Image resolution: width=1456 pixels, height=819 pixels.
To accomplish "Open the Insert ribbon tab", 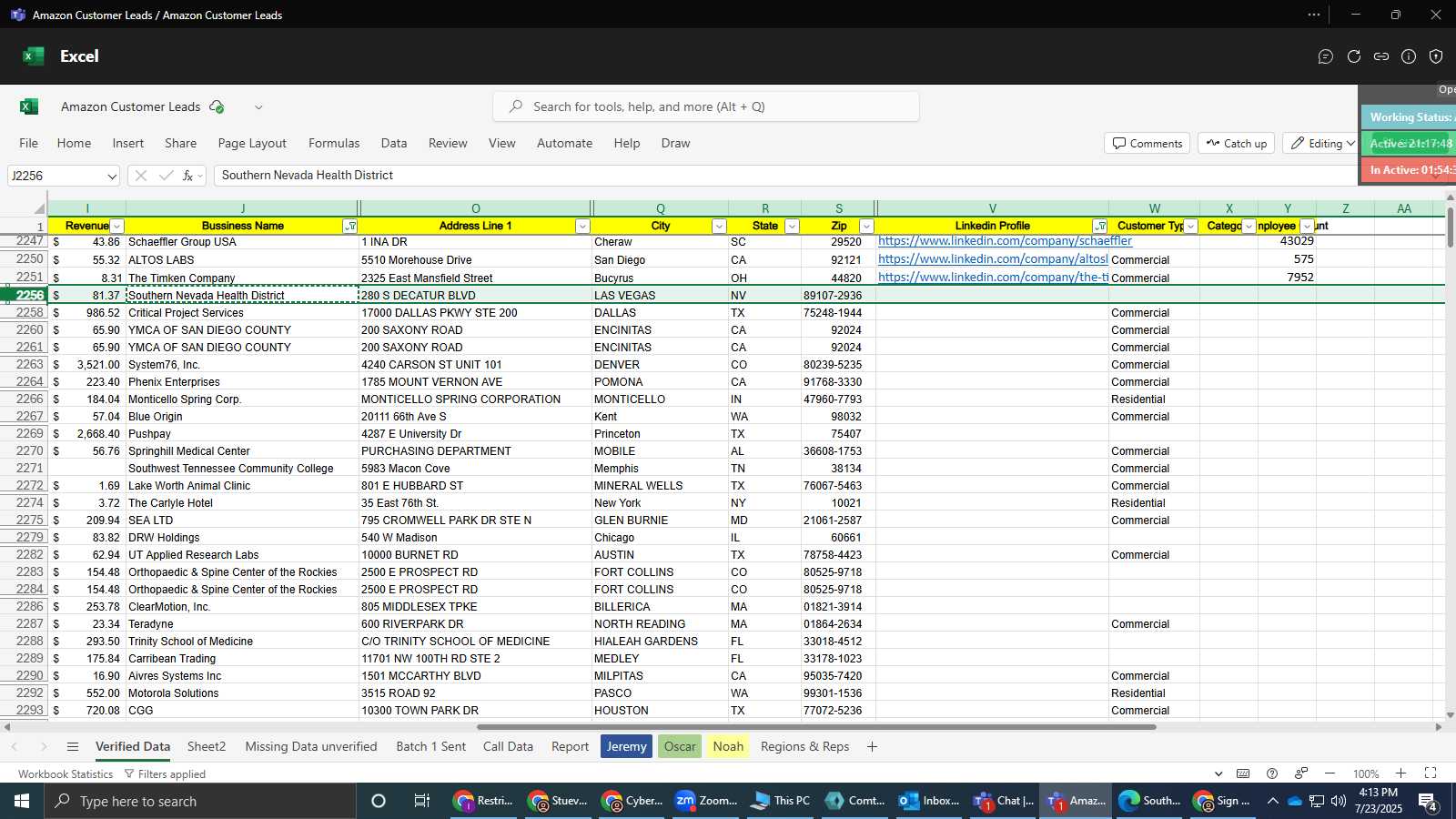I will coord(128,143).
